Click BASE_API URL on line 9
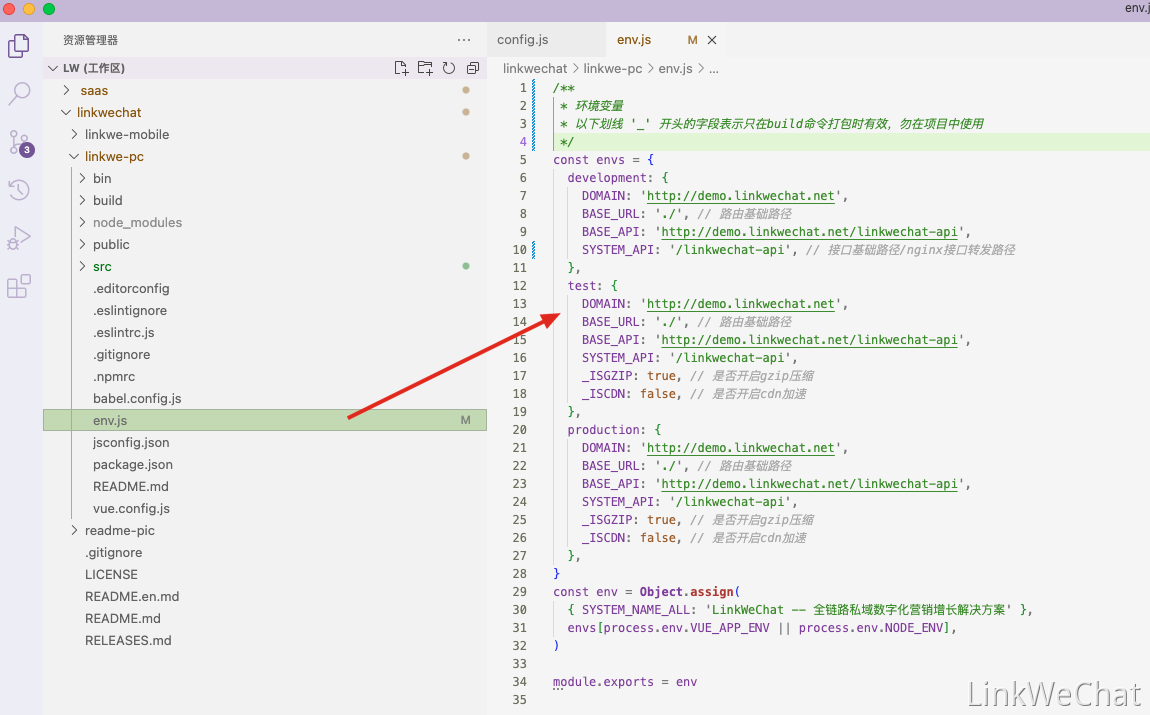The height and width of the screenshot is (715, 1150). pyautogui.click(x=809, y=232)
